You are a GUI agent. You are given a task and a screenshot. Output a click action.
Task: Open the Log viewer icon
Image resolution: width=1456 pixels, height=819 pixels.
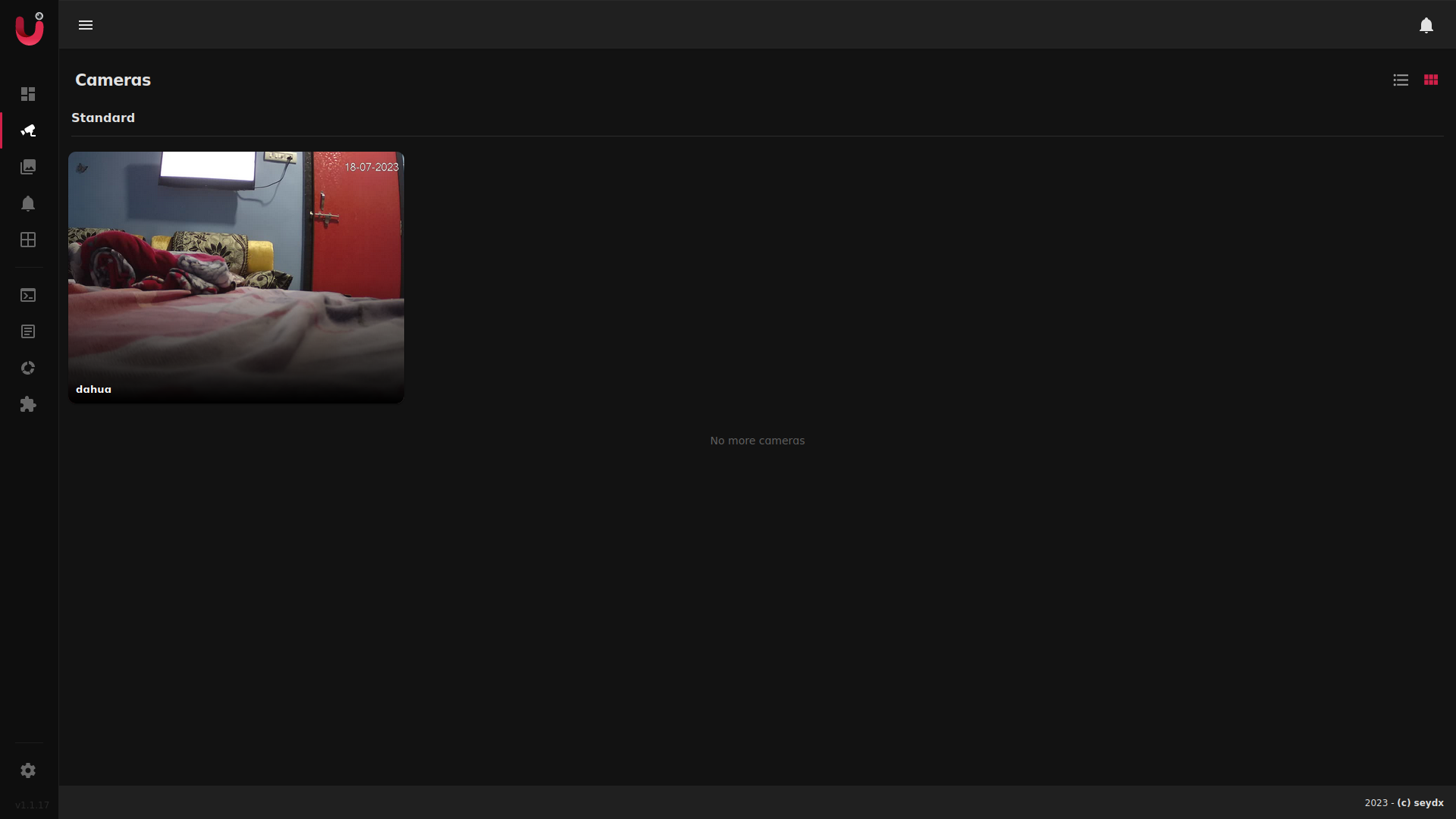[28, 331]
